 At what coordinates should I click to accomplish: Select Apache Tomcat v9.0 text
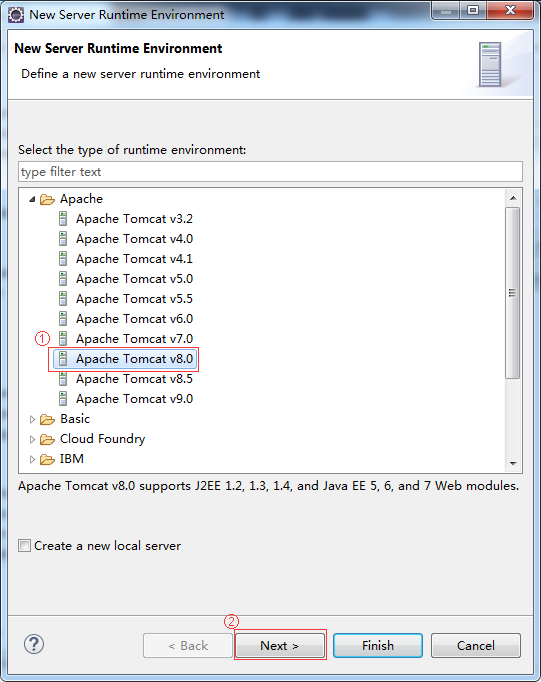(x=134, y=399)
